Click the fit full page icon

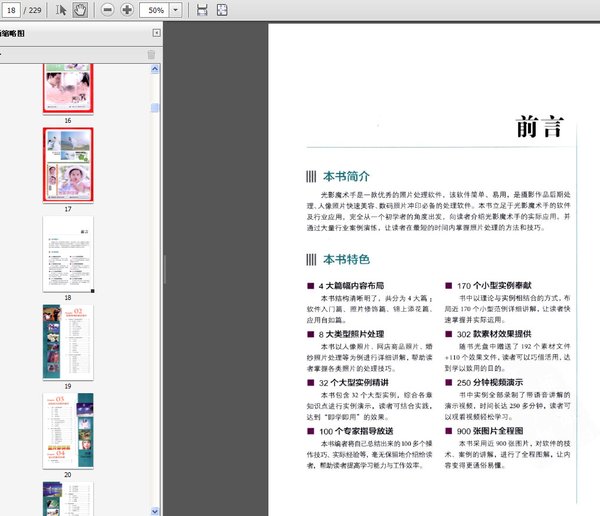(x=222, y=10)
